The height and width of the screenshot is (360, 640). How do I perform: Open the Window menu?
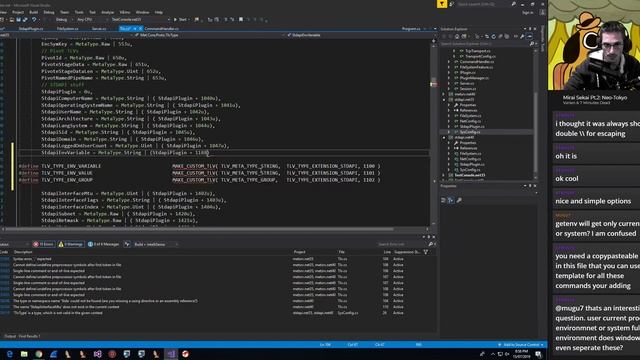pos(142,12)
